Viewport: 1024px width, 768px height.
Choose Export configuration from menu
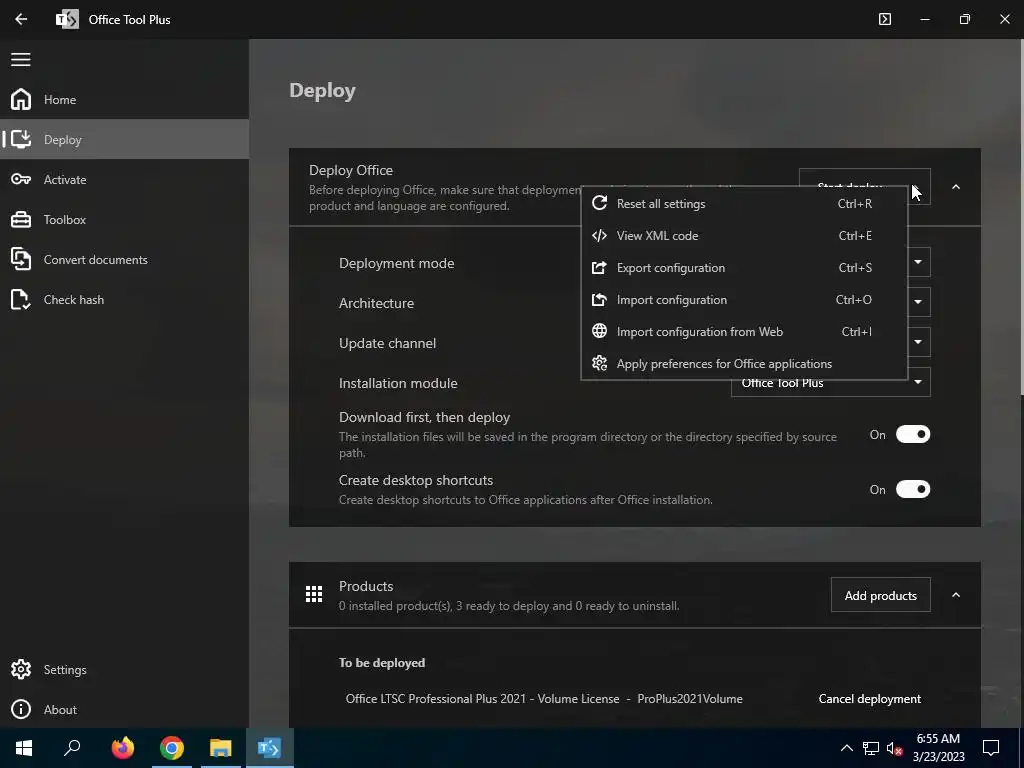click(x=744, y=267)
